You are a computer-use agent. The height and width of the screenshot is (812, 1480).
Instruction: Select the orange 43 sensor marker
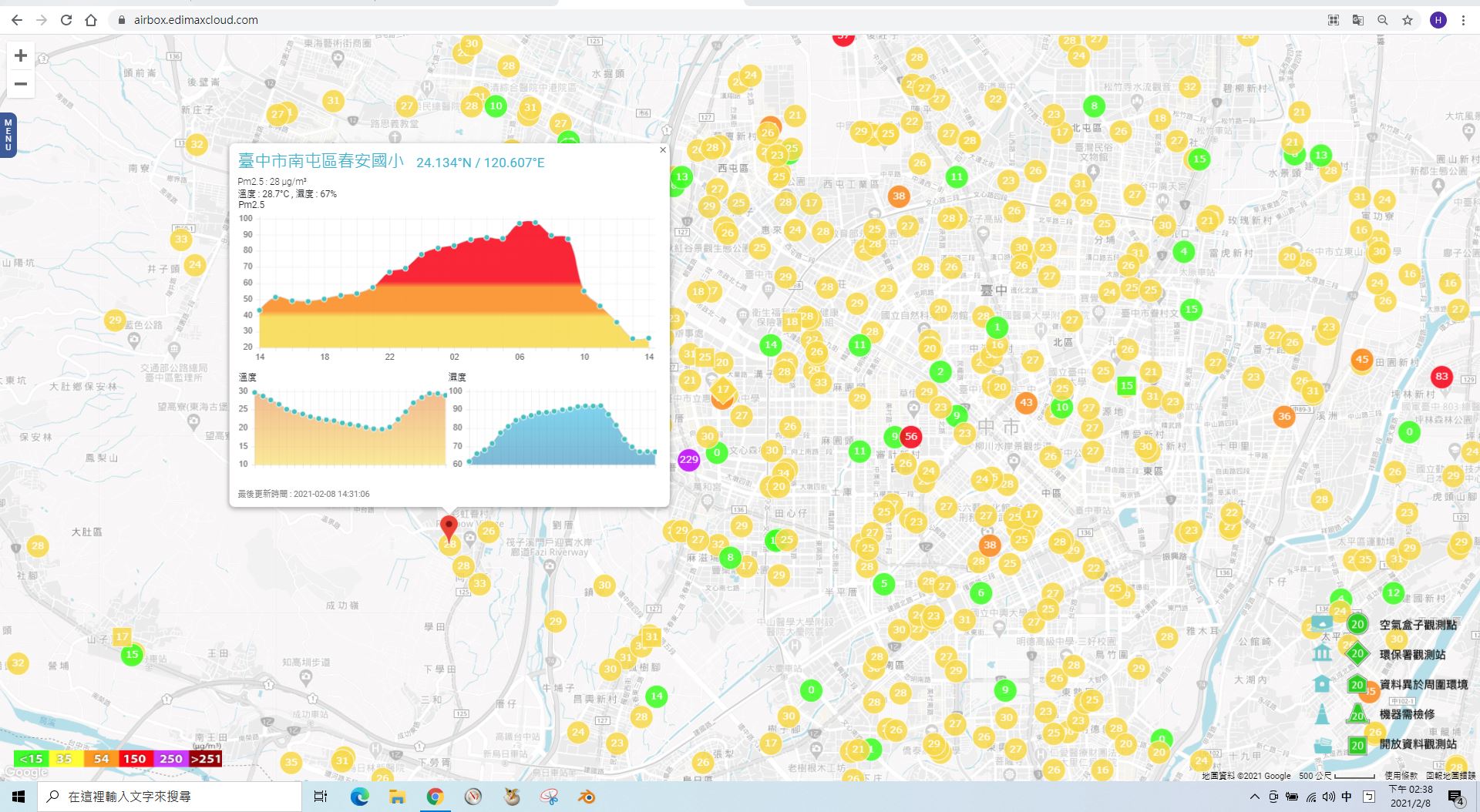(x=1026, y=402)
